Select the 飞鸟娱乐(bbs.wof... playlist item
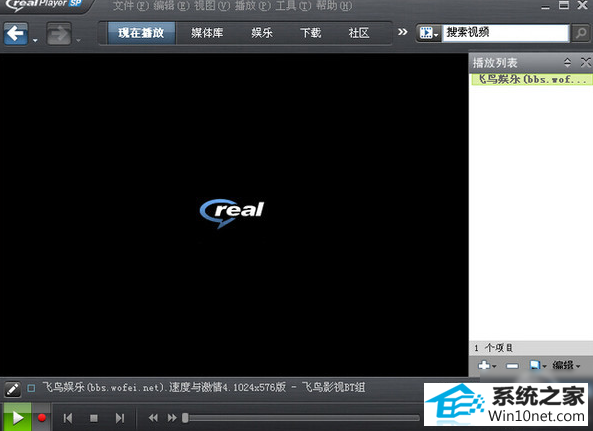The width and height of the screenshot is (593, 431). (x=531, y=79)
